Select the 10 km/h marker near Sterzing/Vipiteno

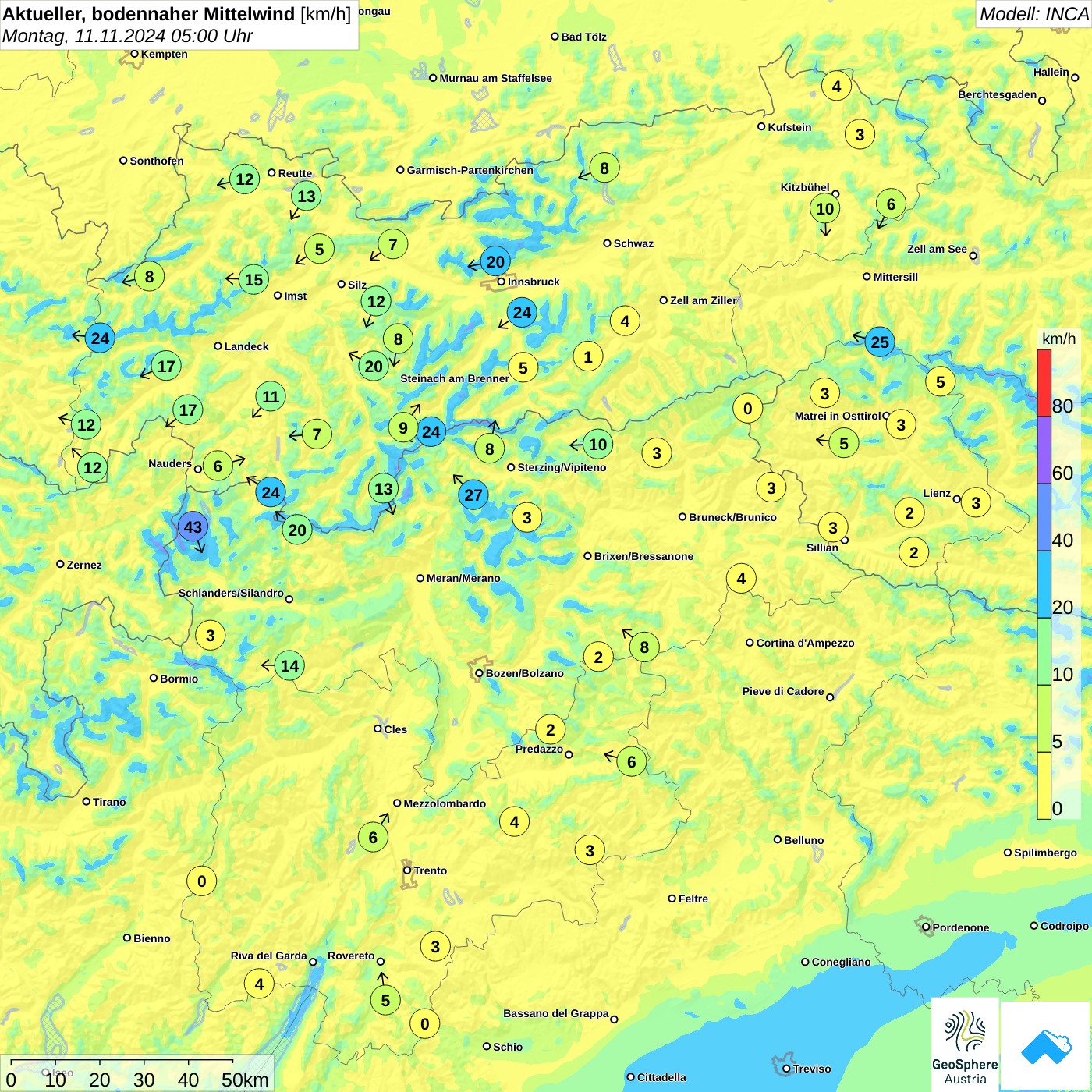point(597,444)
